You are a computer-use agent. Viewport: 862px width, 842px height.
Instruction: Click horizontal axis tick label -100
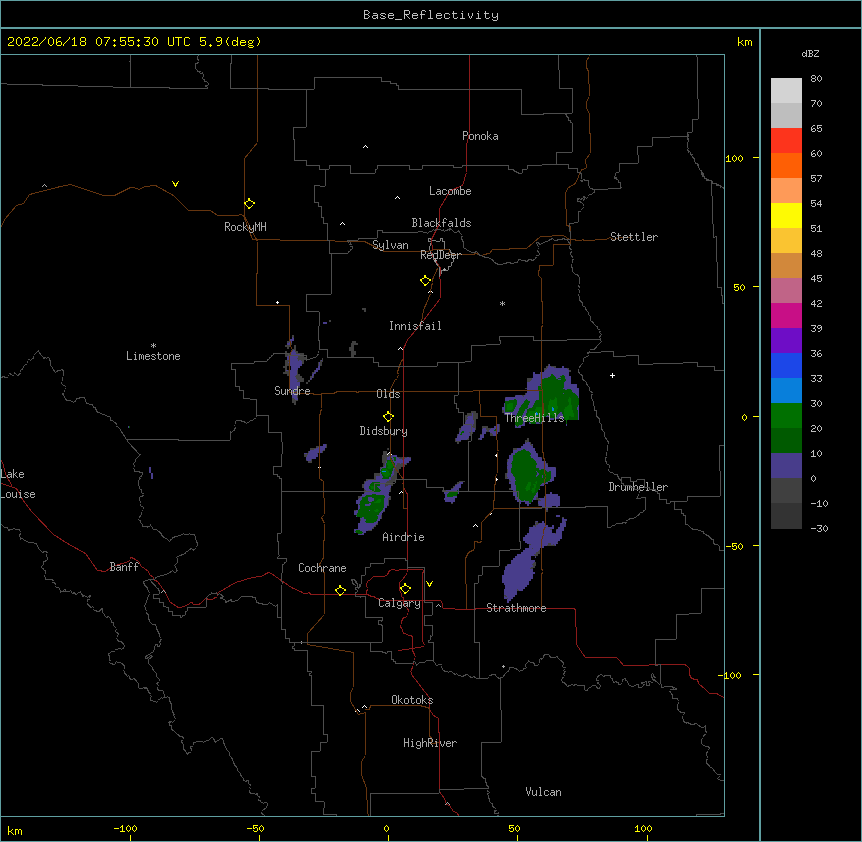click(125, 828)
